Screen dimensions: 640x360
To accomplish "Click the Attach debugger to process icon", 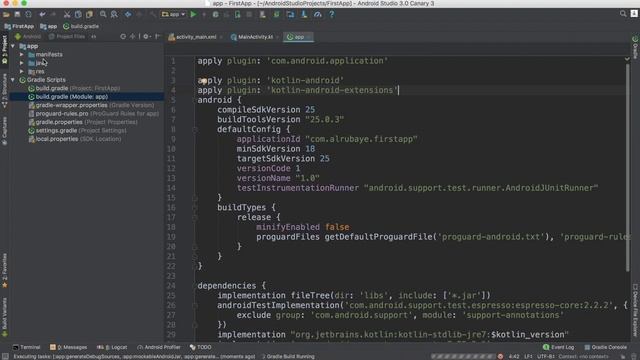I will click(x=238, y=14).
